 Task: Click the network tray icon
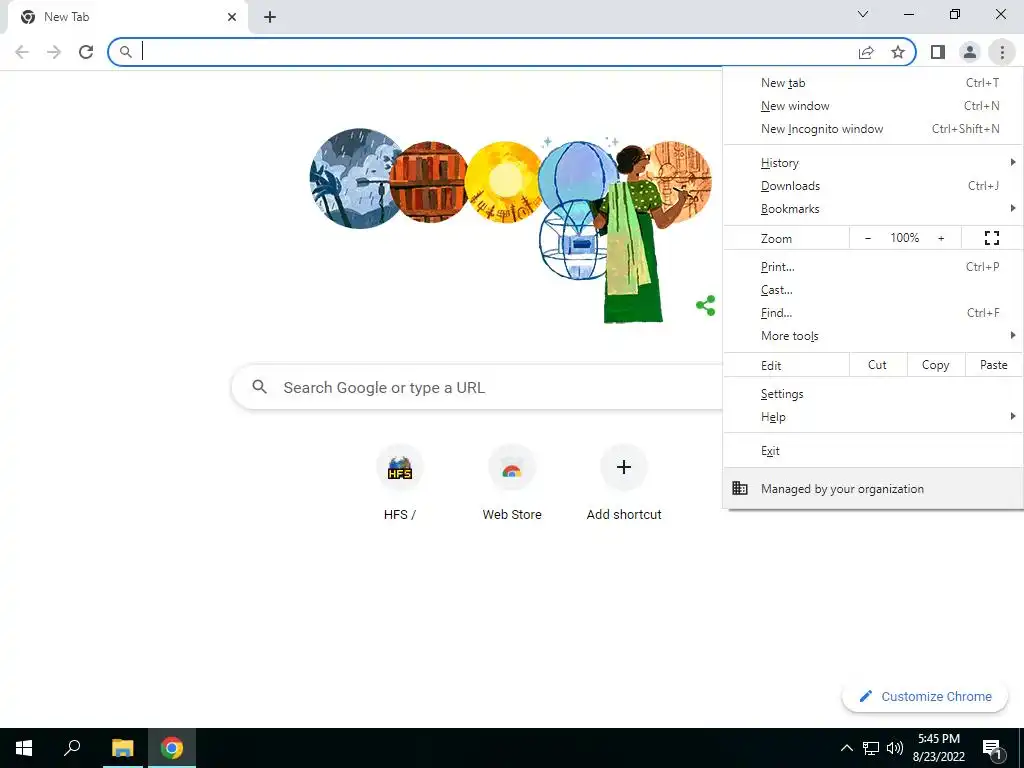click(871, 748)
